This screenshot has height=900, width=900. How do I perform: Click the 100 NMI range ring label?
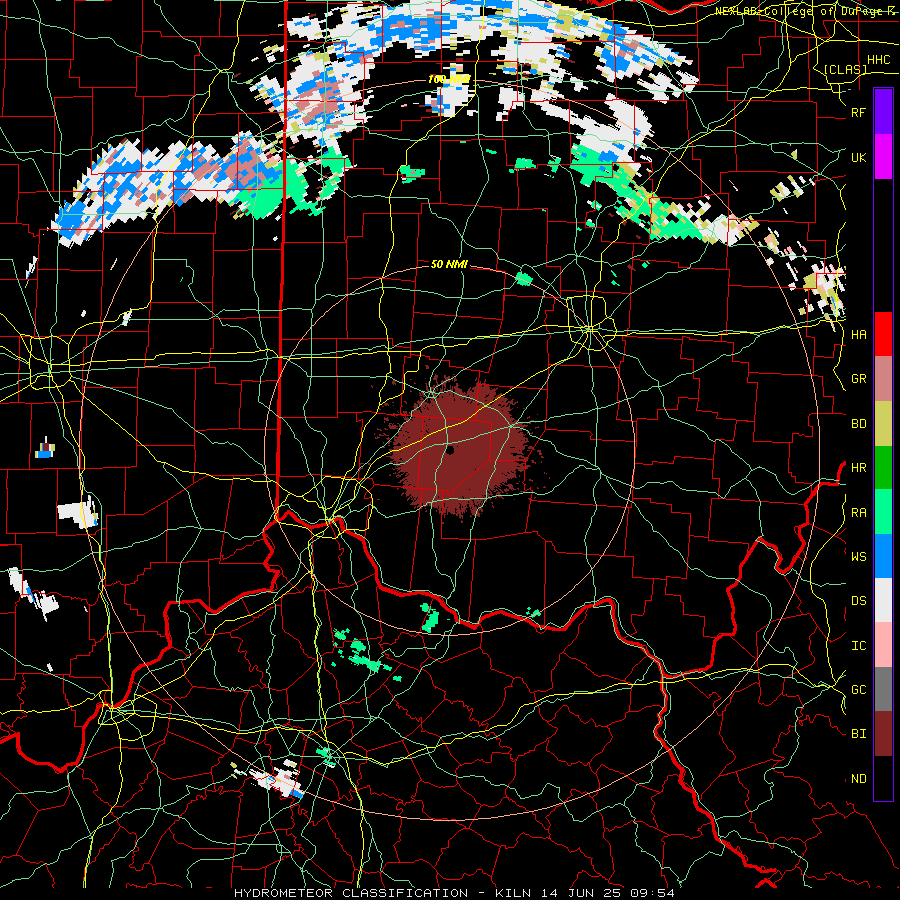coord(449,79)
